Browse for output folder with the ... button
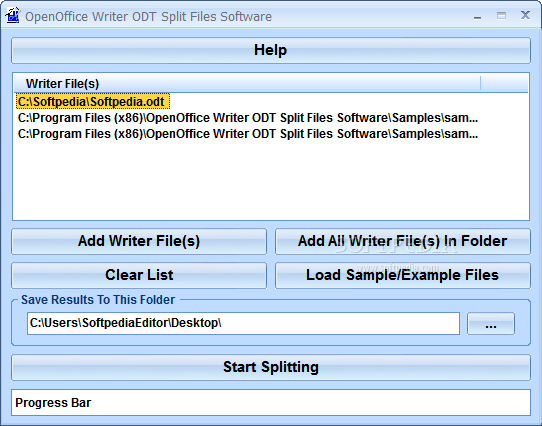This screenshot has height=426, width=542. tap(491, 323)
